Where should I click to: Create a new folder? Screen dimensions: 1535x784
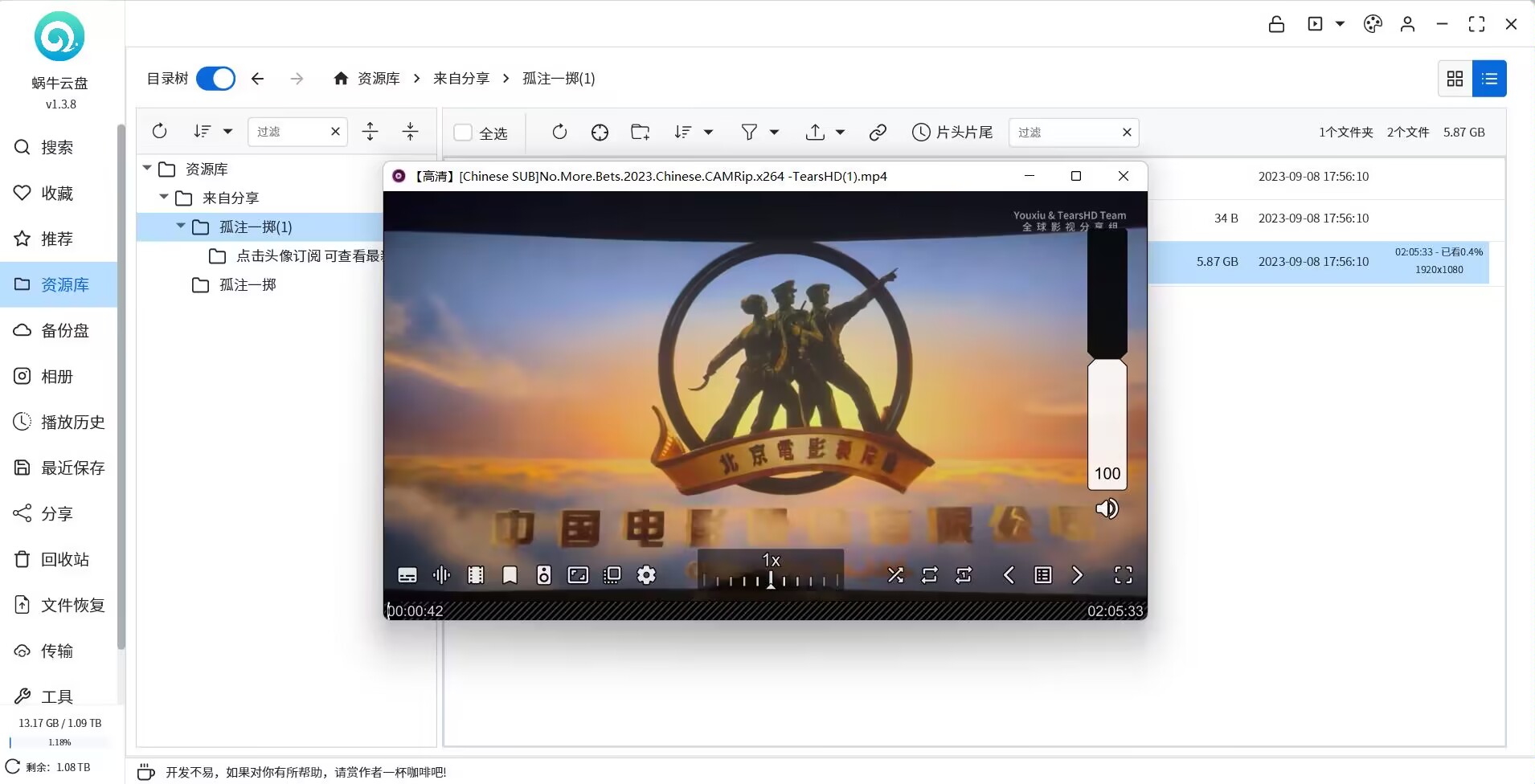click(641, 132)
